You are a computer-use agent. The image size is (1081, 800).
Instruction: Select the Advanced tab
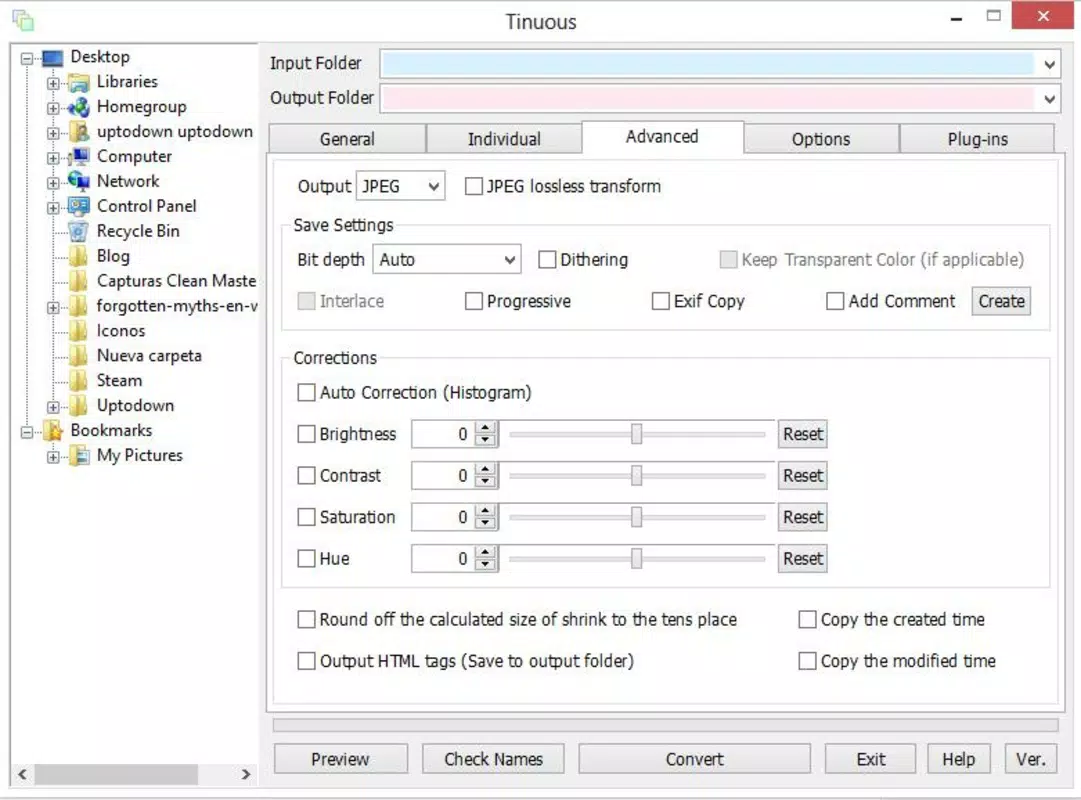663,137
